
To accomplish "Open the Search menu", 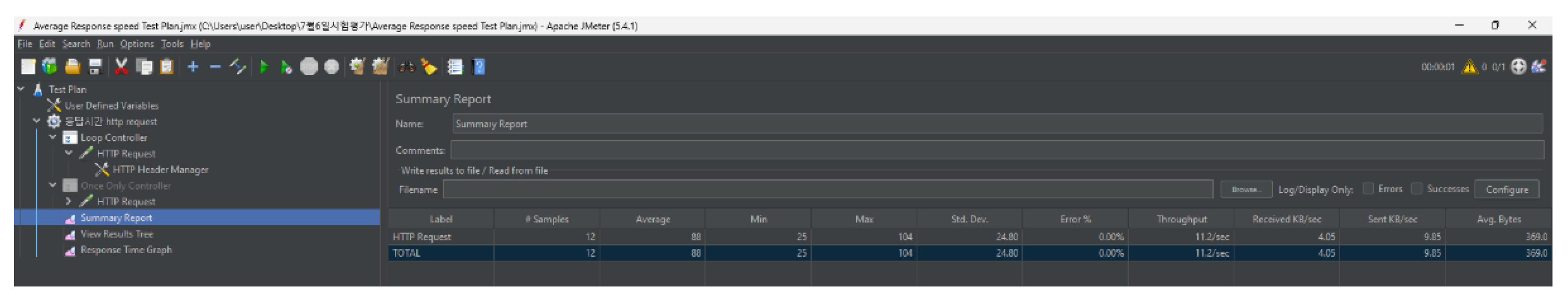I will coord(76,44).
